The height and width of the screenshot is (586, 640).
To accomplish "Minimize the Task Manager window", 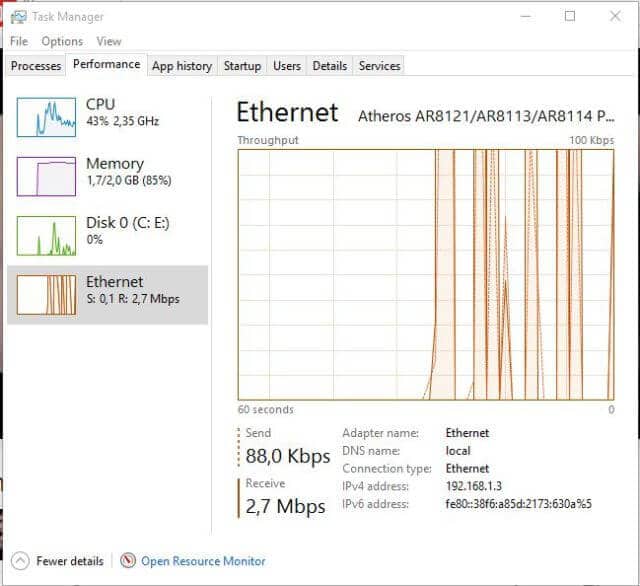I will (526, 16).
